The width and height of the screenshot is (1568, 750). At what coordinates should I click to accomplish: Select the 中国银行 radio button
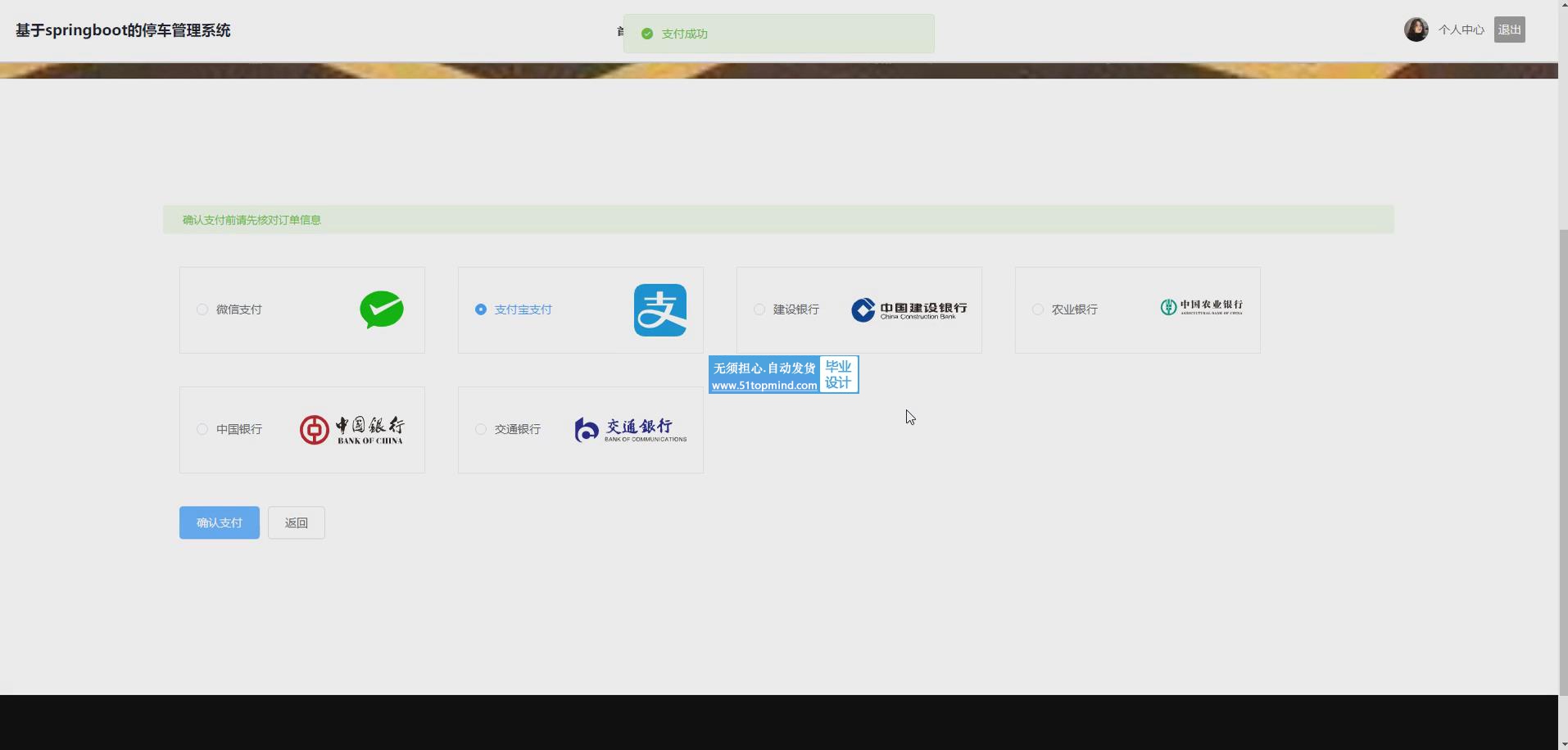coord(202,429)
